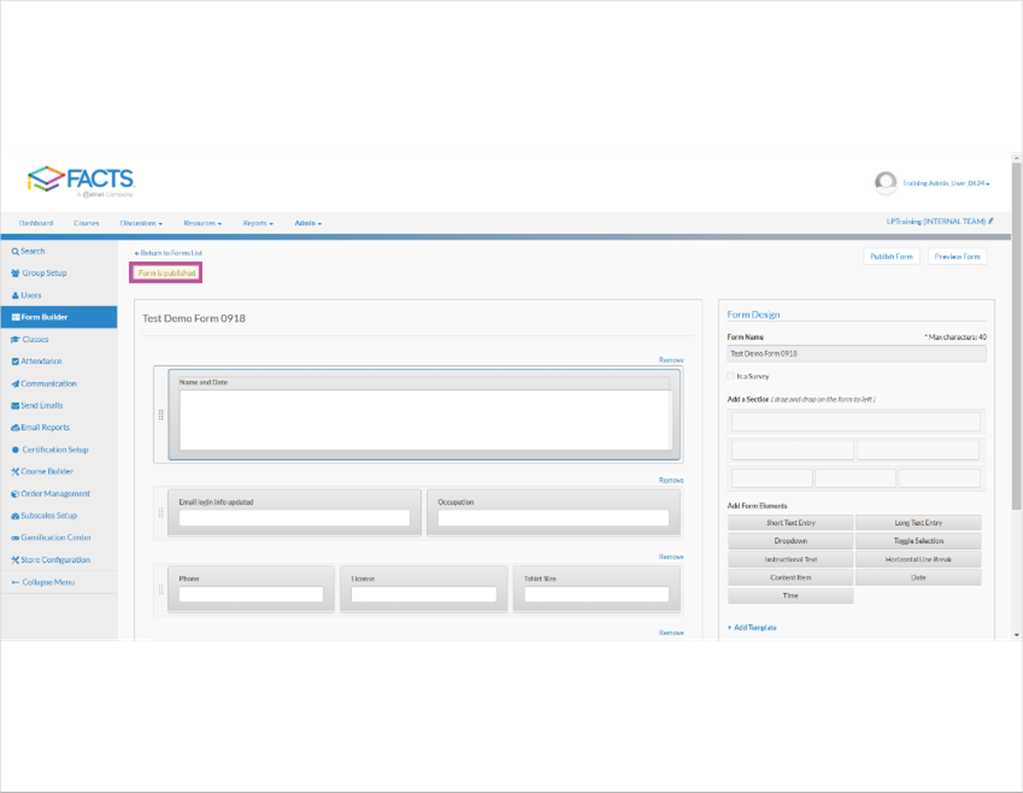Open the Training Admin User account dropdown
The width and height of the screenshot is (1023, 793).
pos(946,183)
